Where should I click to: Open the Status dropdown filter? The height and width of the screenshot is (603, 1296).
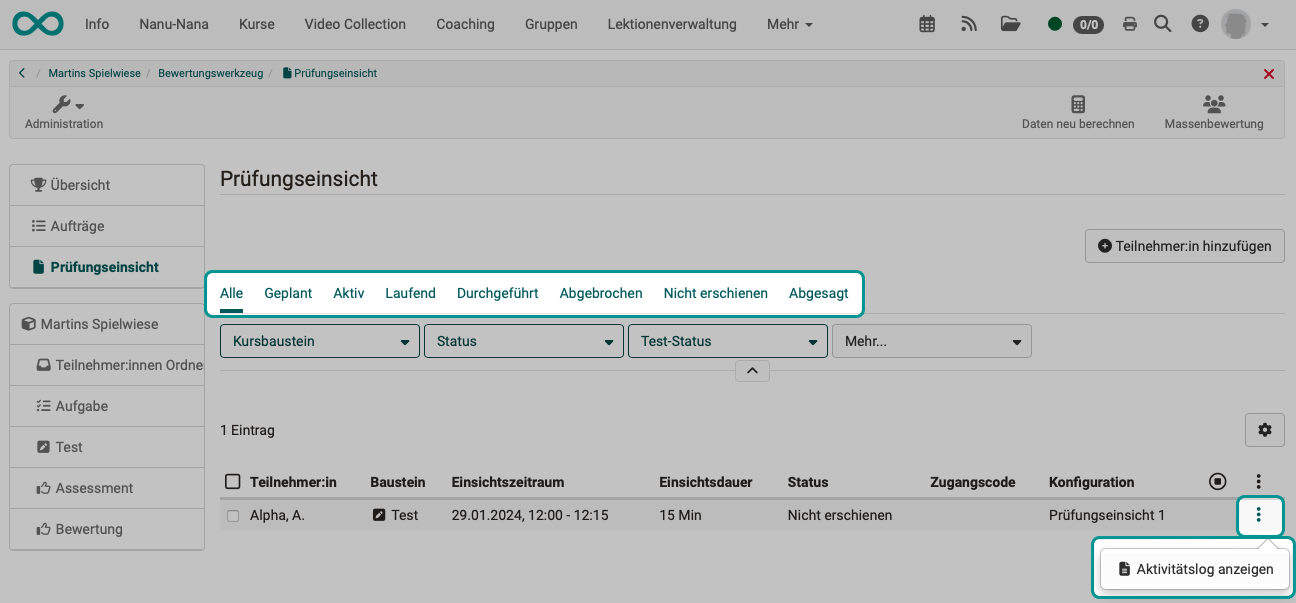click(x=523, y=340)
